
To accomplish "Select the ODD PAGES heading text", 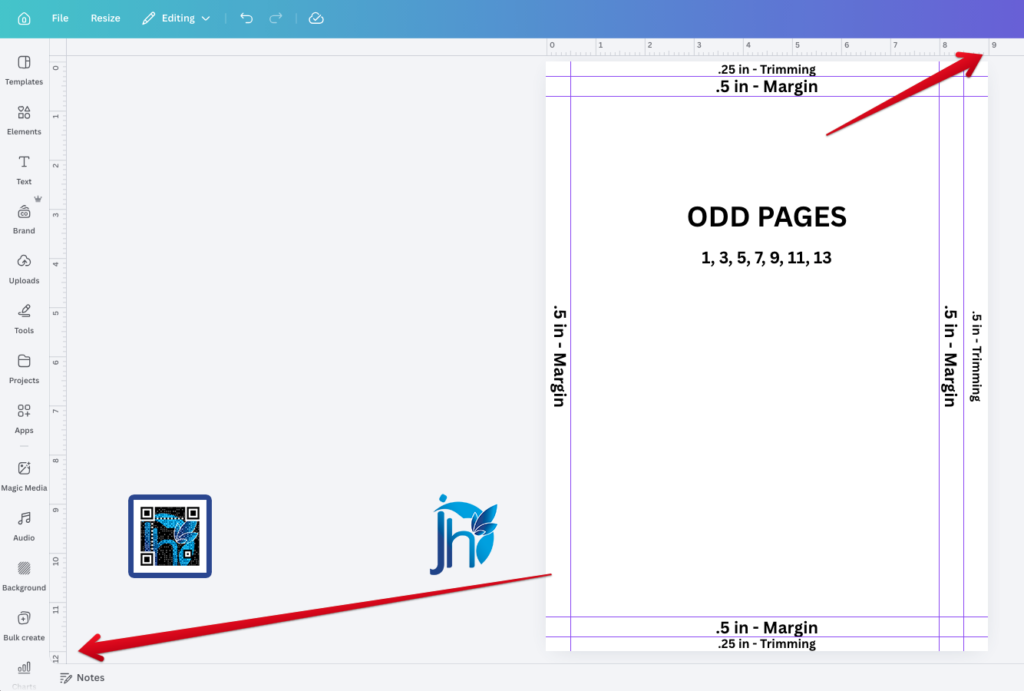I will [766, 217].
